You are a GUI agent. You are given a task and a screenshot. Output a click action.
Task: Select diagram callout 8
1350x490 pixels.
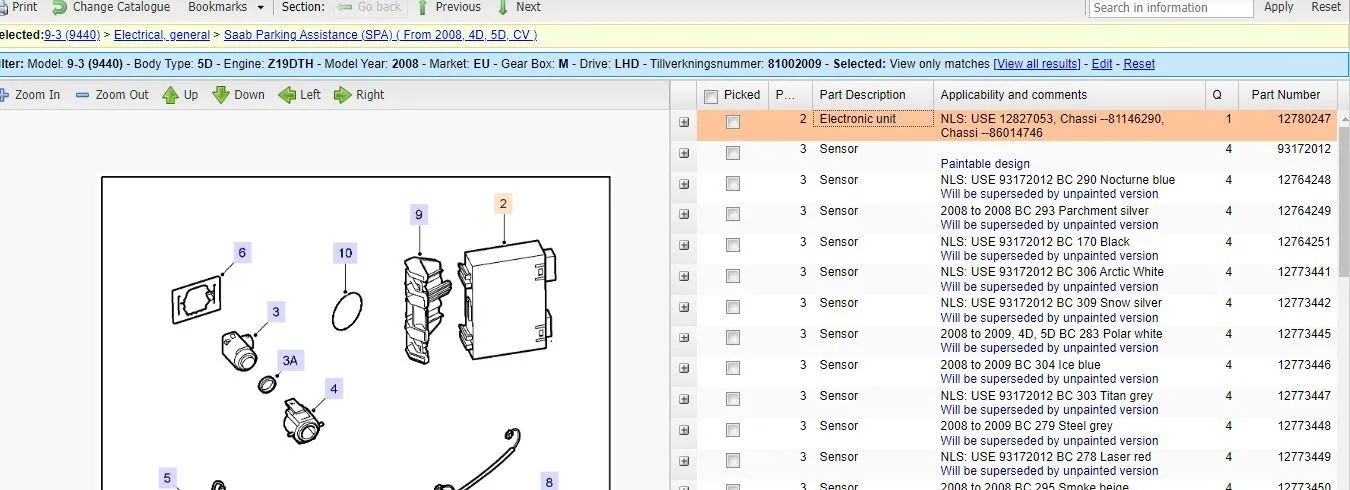(548, 482)
